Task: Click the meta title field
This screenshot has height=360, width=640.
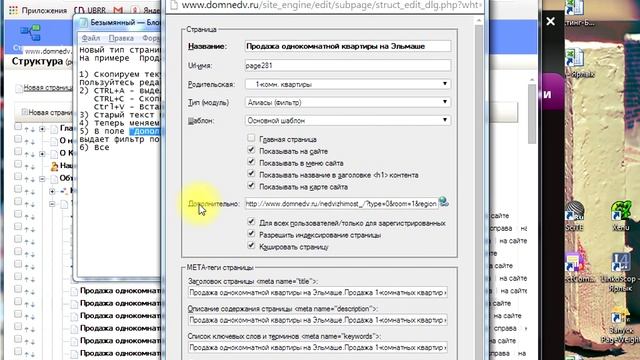Action: (x=318, y=293)
